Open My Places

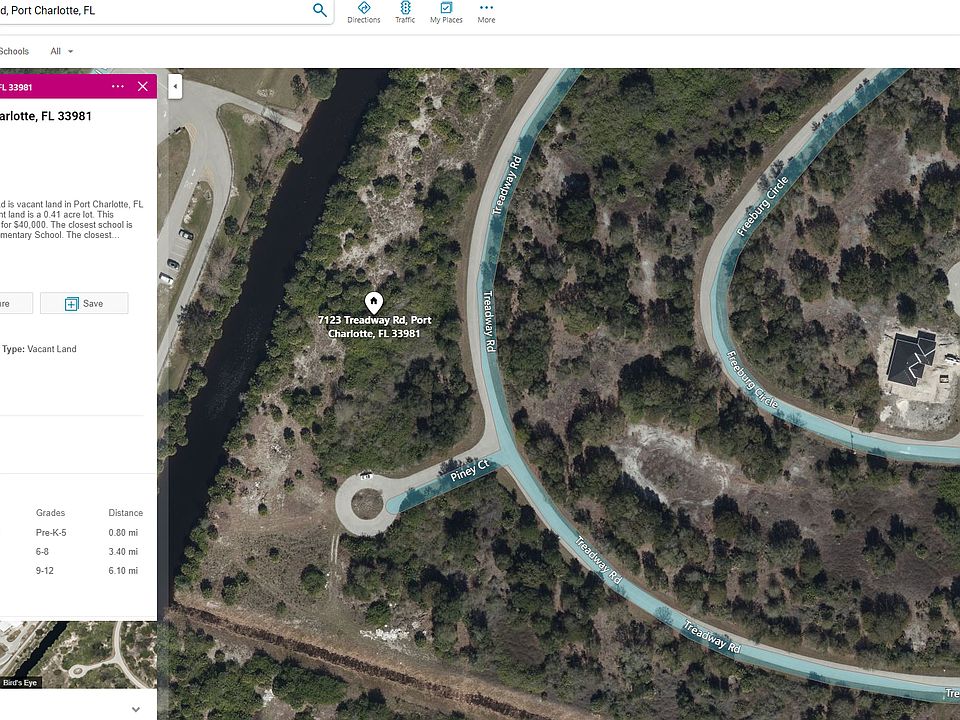[x=446, y=12]
